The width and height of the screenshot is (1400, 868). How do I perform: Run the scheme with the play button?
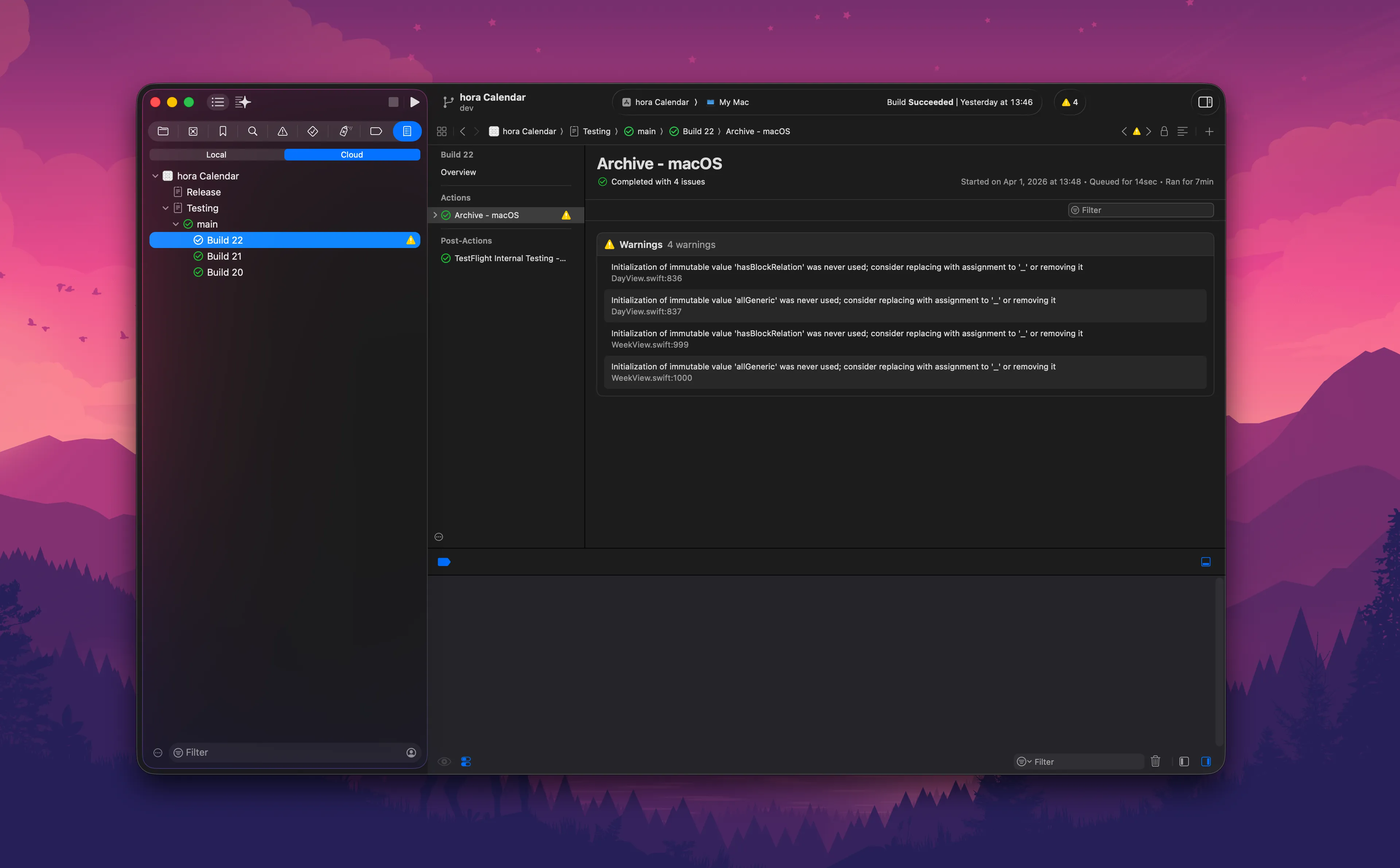click(414, 102)
